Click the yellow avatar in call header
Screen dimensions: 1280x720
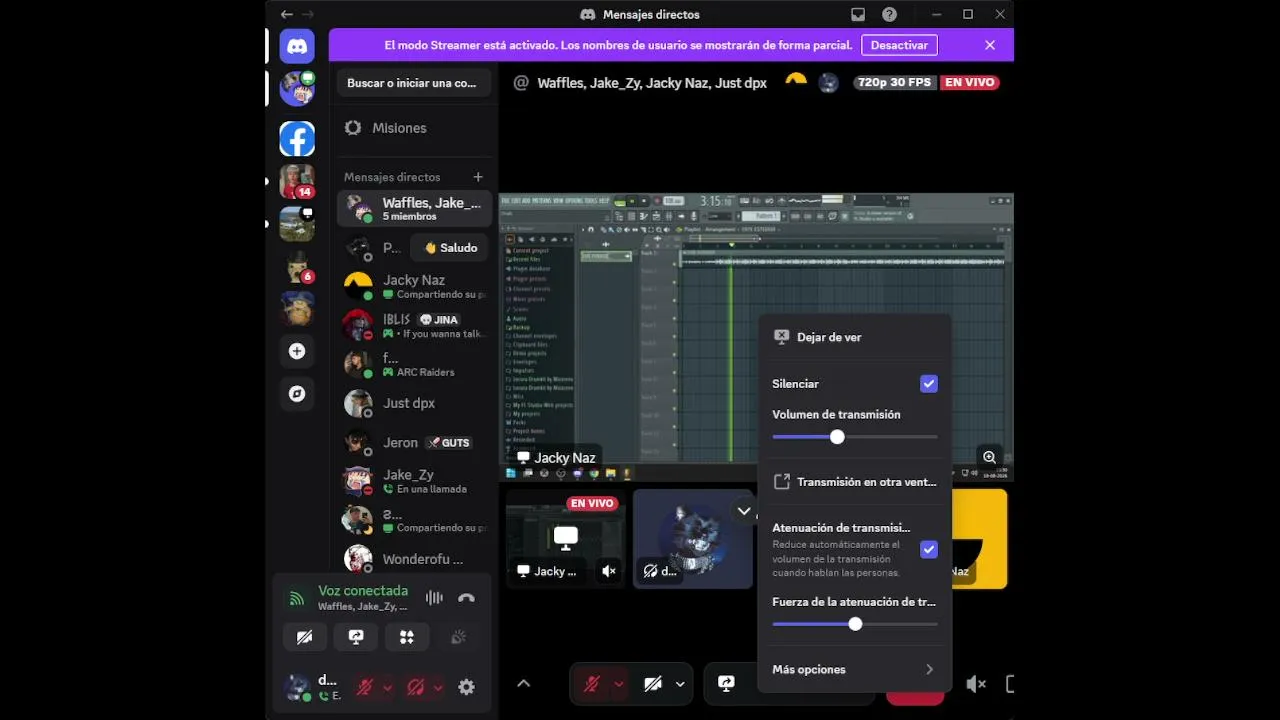tap(796, 82)
